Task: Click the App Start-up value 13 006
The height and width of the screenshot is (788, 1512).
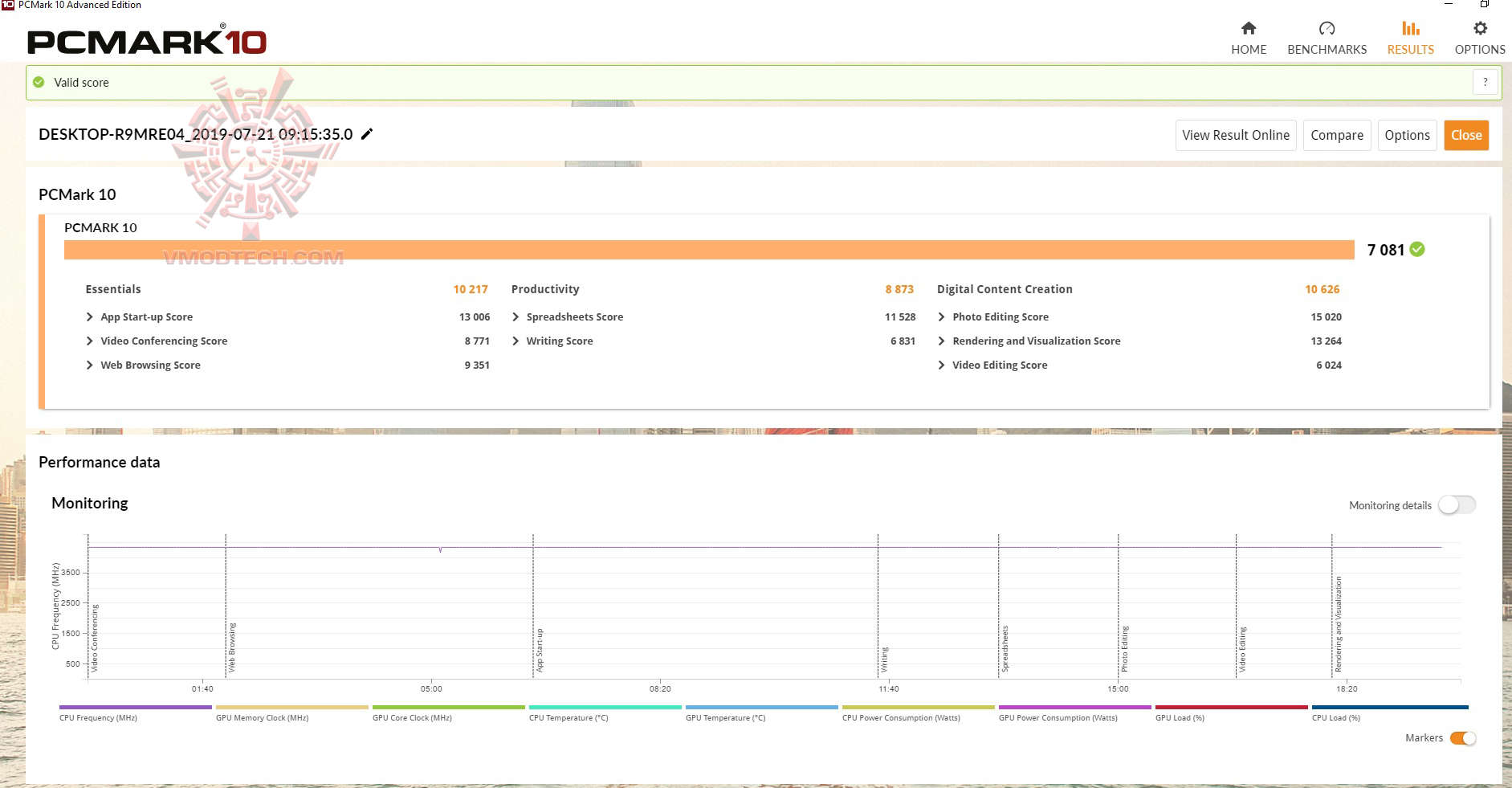Action: point(475,317)
